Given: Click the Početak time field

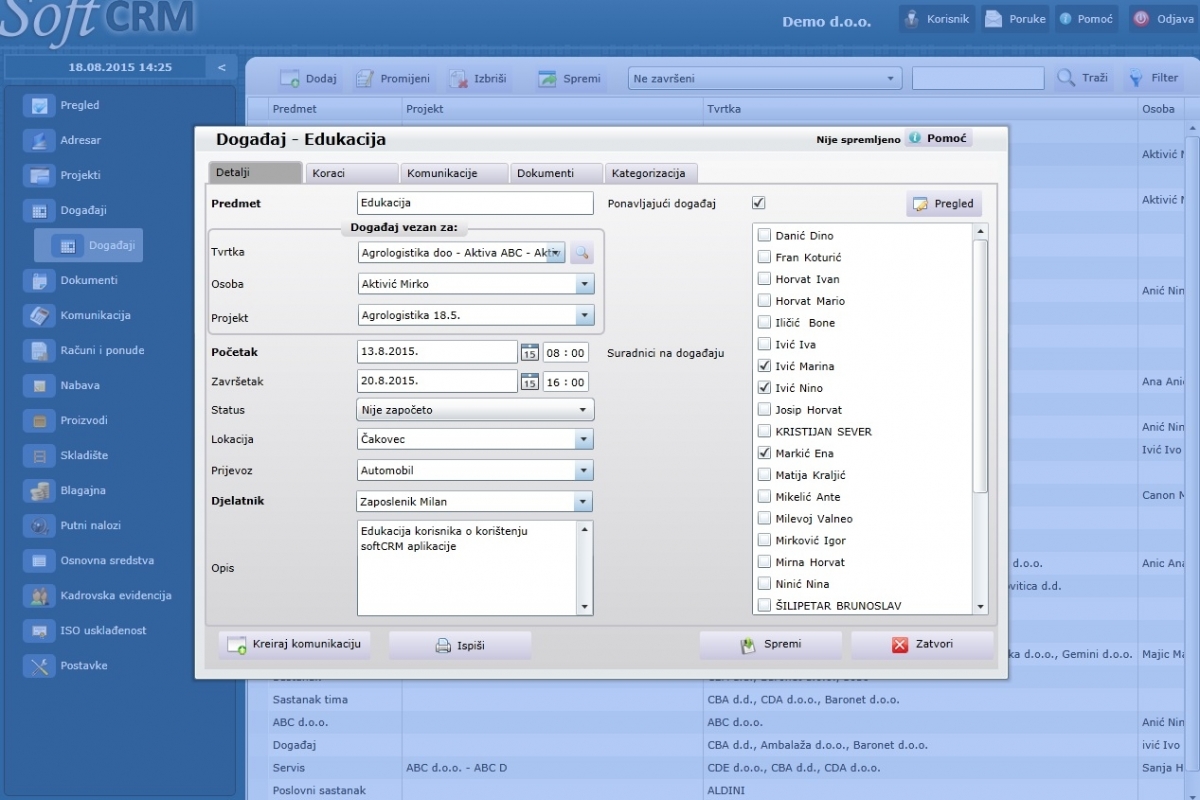Looking at the screenshot, I should pos(566,352).
